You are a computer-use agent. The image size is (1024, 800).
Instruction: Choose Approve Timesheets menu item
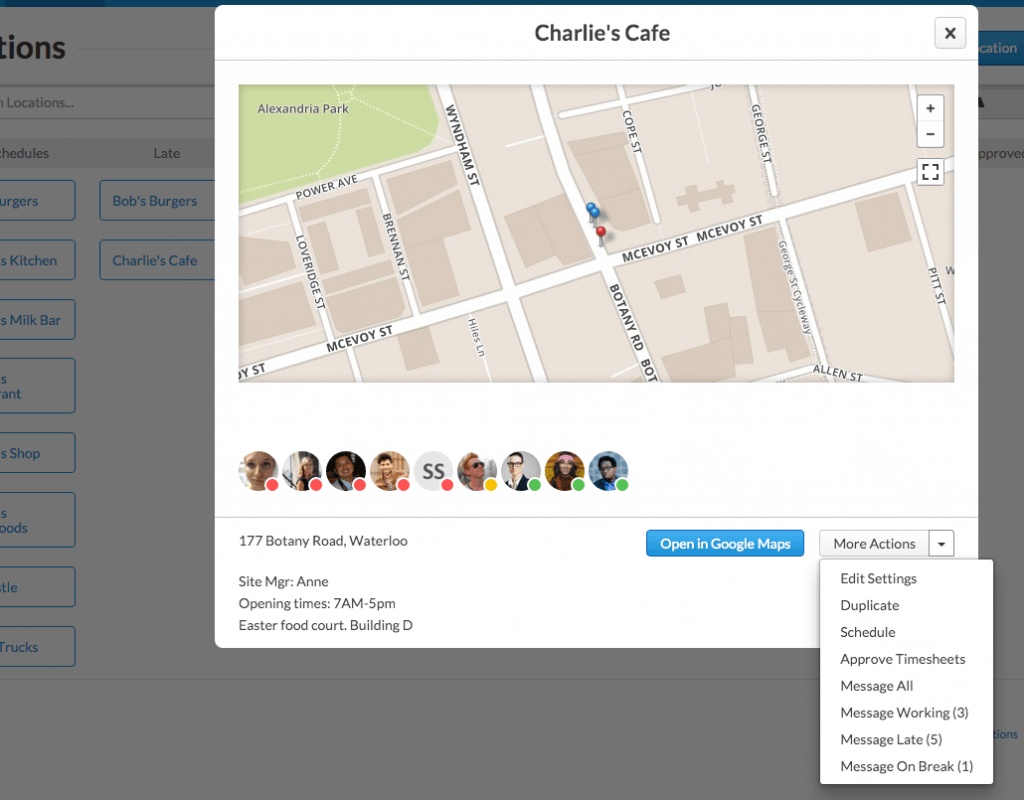click(x=902, y=660)
